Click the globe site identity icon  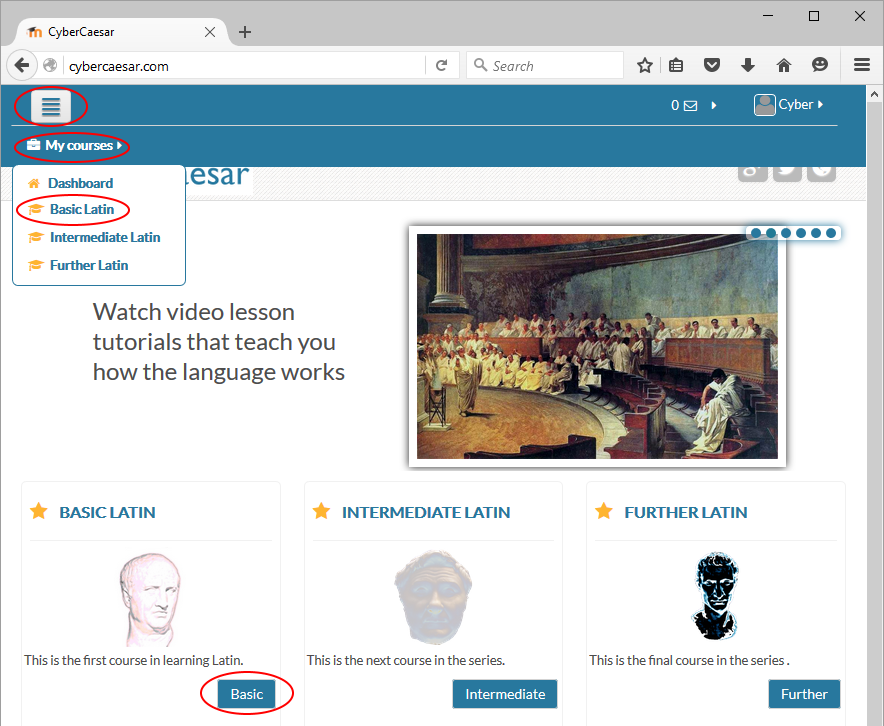coord(50,65)
